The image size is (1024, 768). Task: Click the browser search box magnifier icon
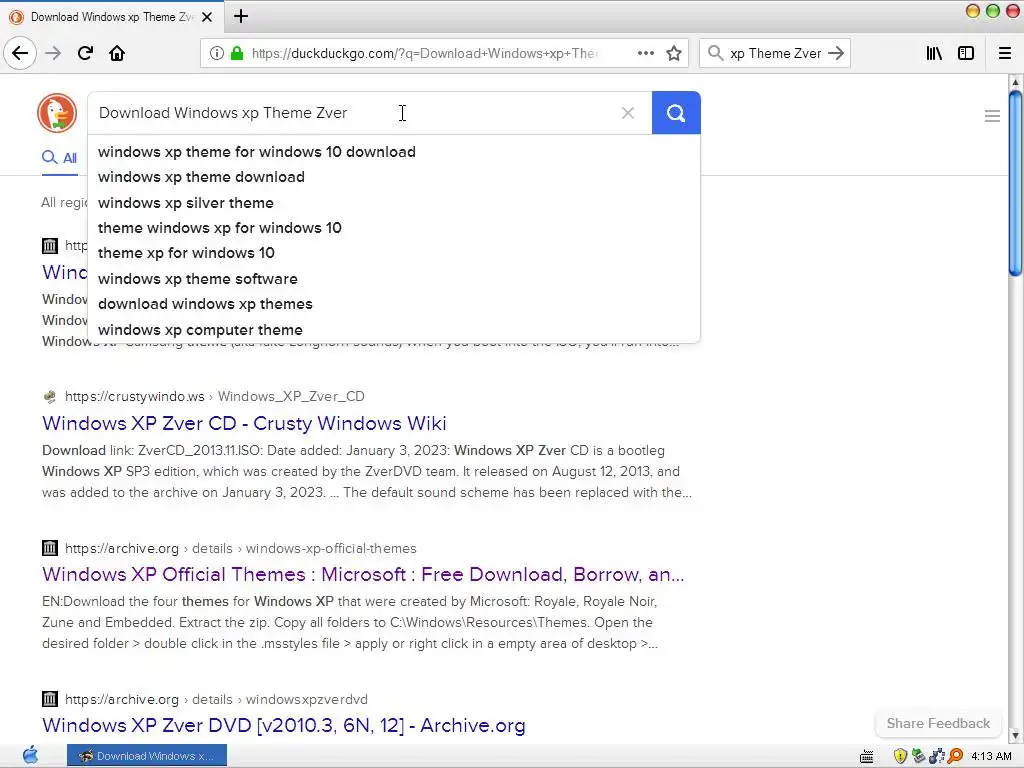pyautogui.click(x=716, y=54)
